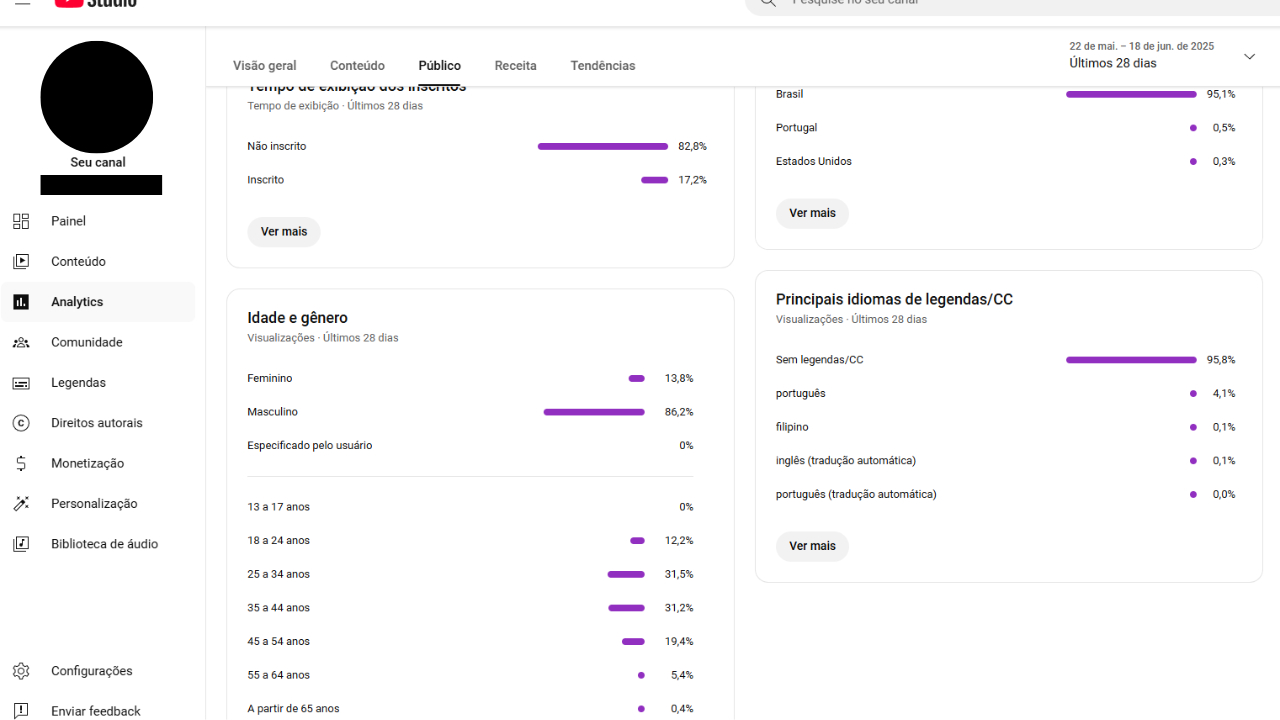The width and height of the screenshot is (1280, 720).
Task: Click the Inscrito 17,2% row label
Action: click(x=266, y=180)
